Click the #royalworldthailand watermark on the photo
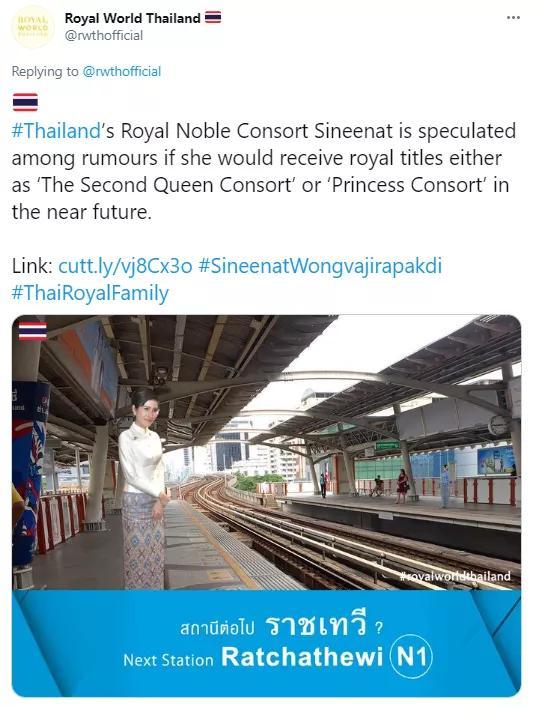The width and height of the screenshot is (533, 709). click(455, 576)
